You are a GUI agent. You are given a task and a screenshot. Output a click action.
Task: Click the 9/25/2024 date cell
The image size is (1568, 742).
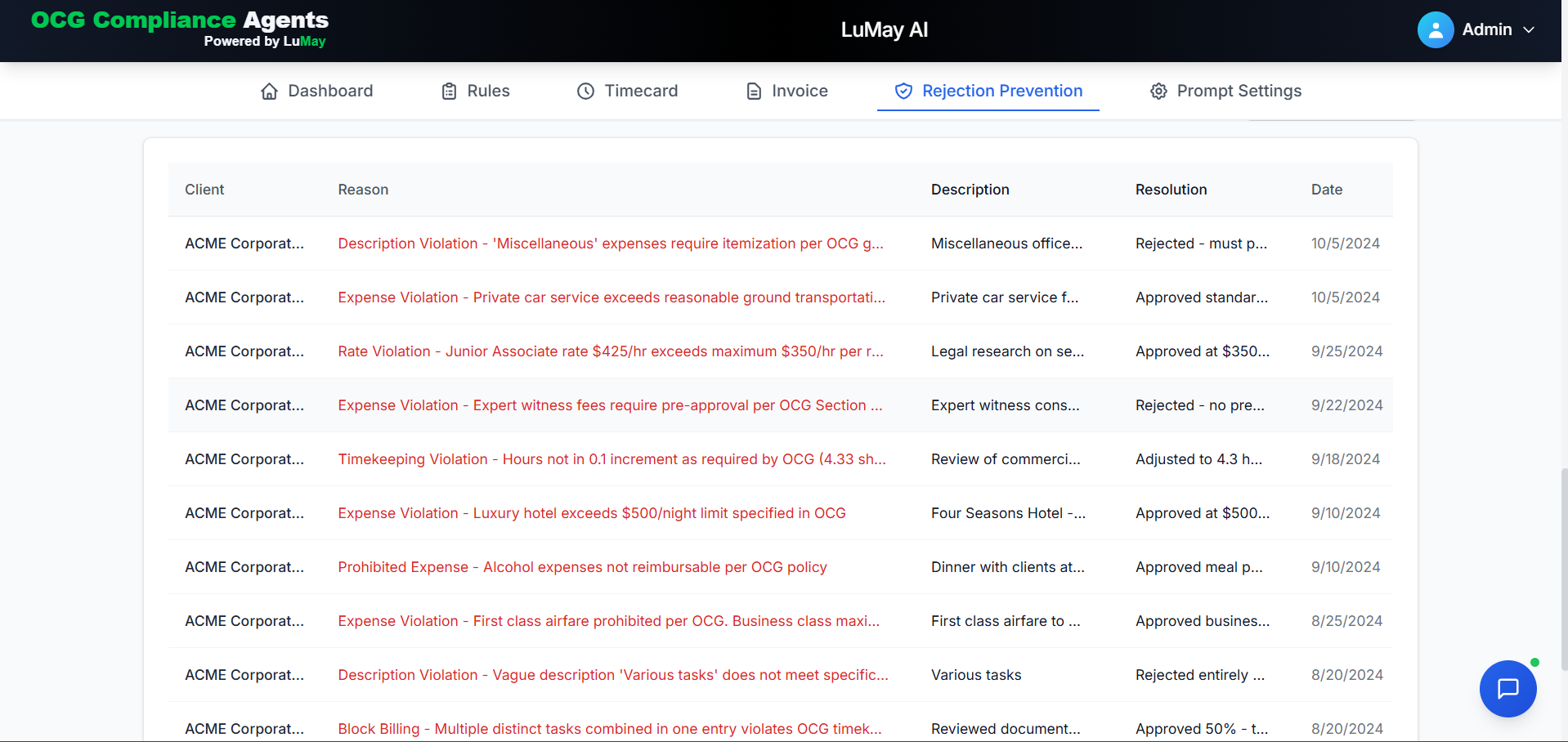[1346, 351]
